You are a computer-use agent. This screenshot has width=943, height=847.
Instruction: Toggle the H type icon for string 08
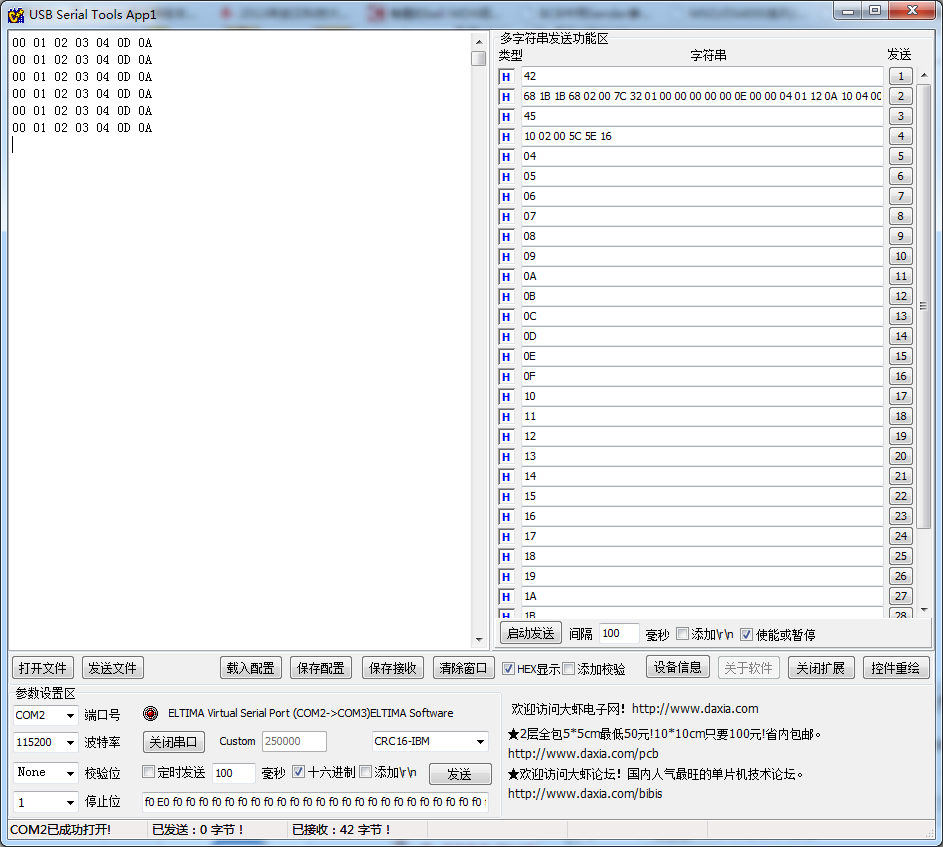coord(506,236)
